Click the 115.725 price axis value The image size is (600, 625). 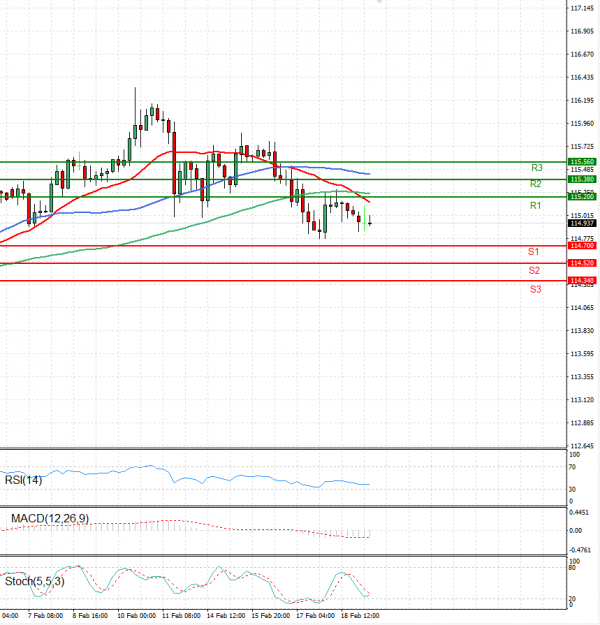click(582, 147)
